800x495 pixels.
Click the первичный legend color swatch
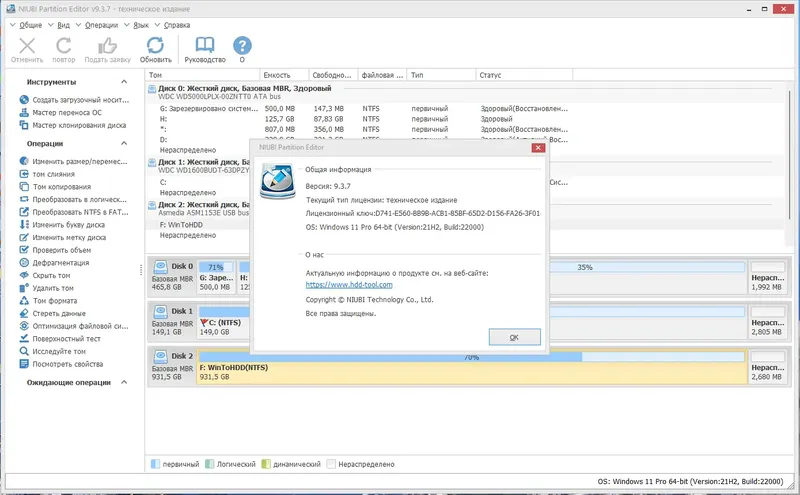pyautogui.click(x=155, y=464)
